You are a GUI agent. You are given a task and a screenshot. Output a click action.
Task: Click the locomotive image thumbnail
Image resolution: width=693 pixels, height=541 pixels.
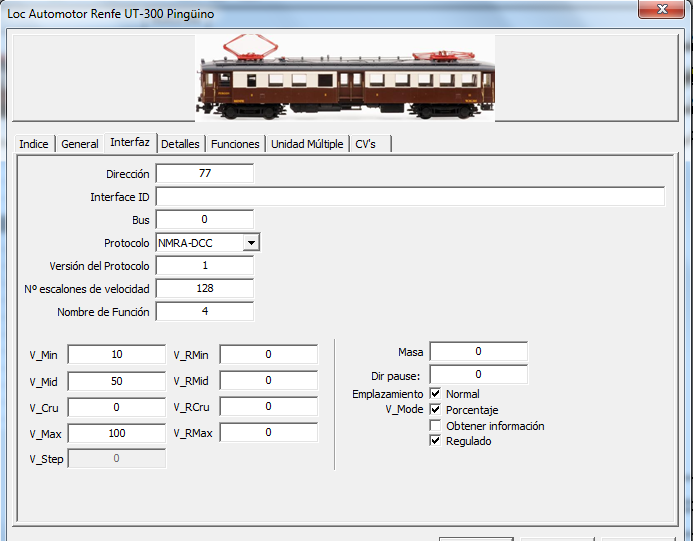point(345,78)
